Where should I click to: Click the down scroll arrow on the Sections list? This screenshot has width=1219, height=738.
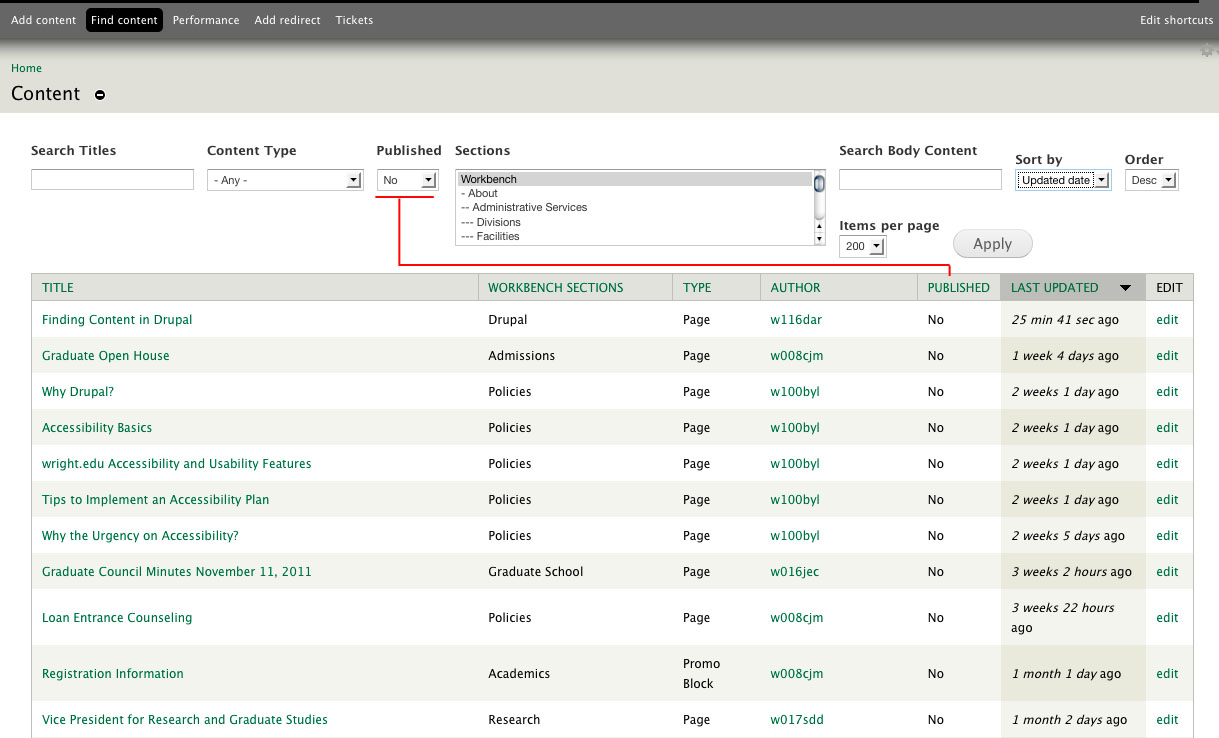click(820, 239)
